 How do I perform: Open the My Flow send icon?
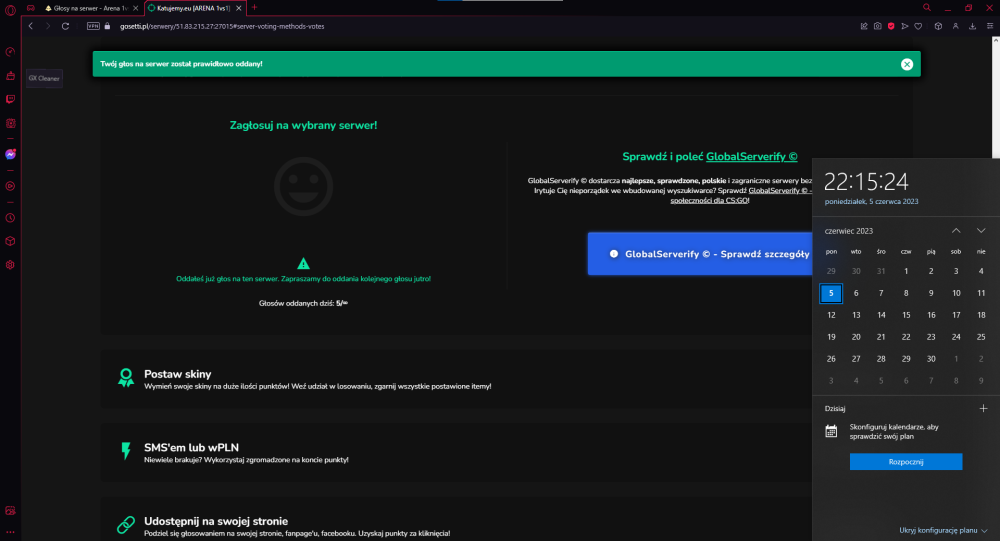[x=904, y=26]
